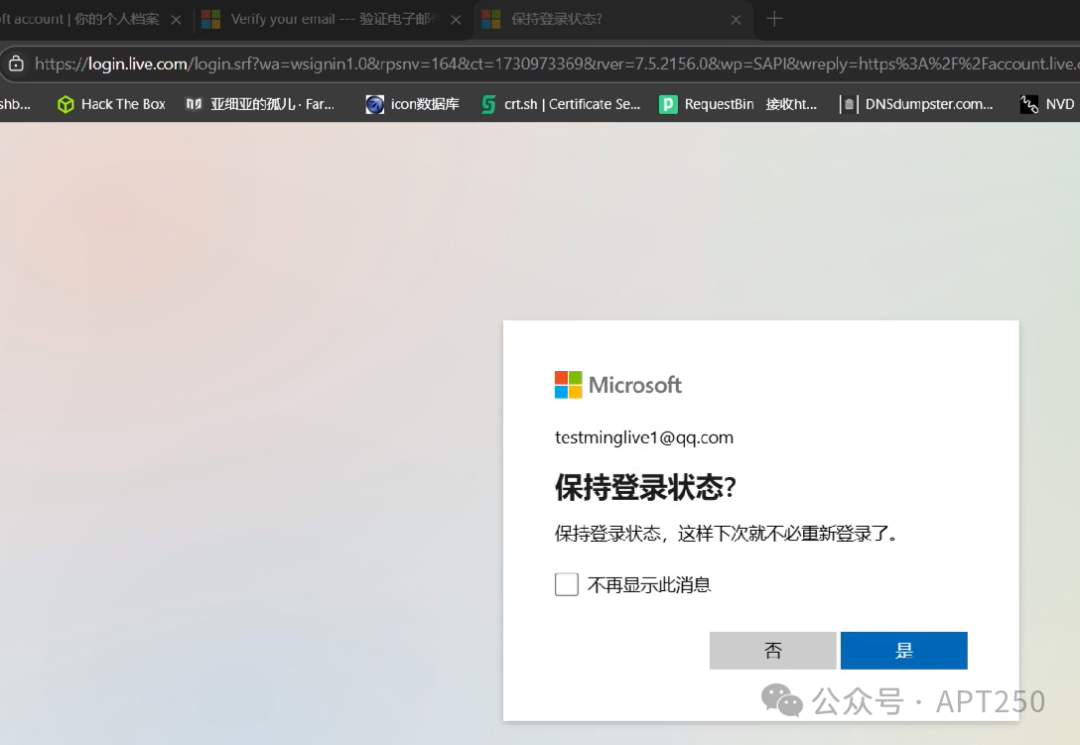Click the lock site-info icon
This screenshot has width=1080, height=745.
pyautogui.click(x=17, y=64)
